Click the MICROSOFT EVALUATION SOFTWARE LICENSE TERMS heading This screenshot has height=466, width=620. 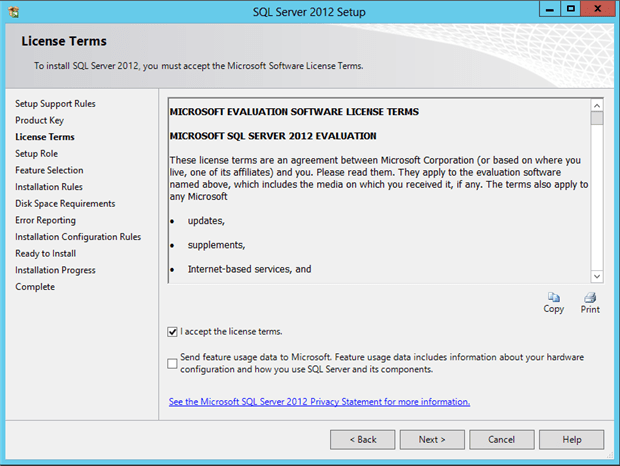294,112
